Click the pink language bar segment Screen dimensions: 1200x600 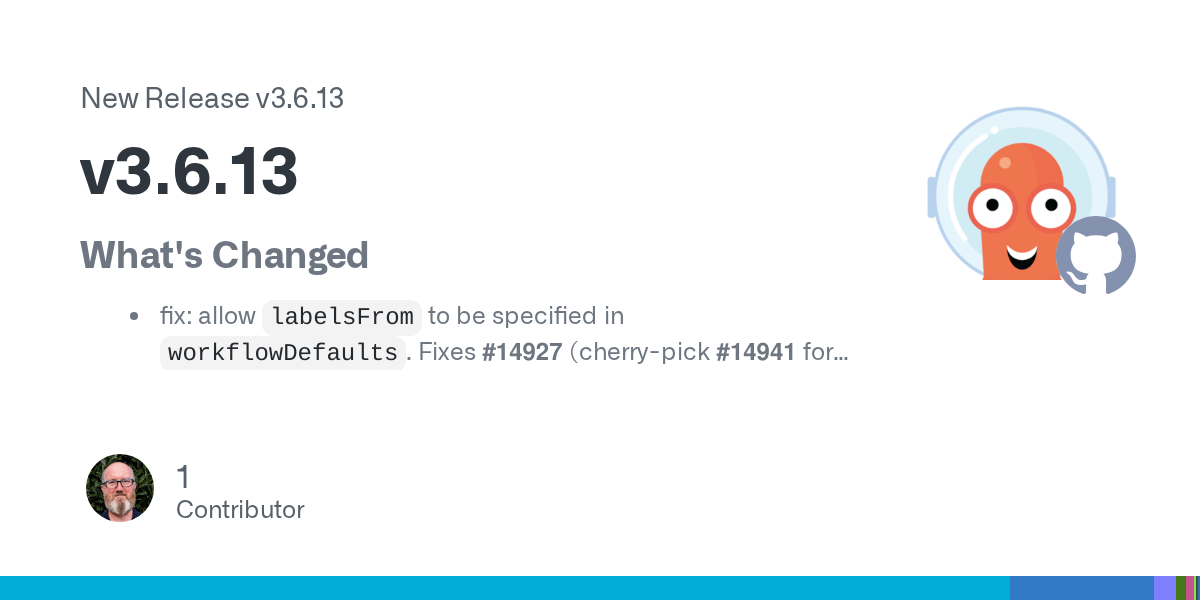pyautogui.click(x=1190, y=588)
